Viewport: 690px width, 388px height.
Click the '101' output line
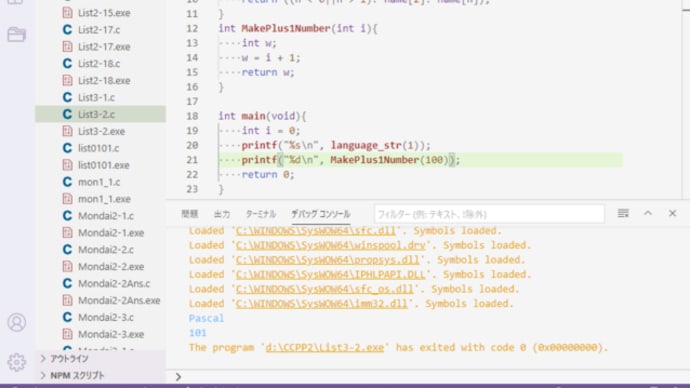198,333
